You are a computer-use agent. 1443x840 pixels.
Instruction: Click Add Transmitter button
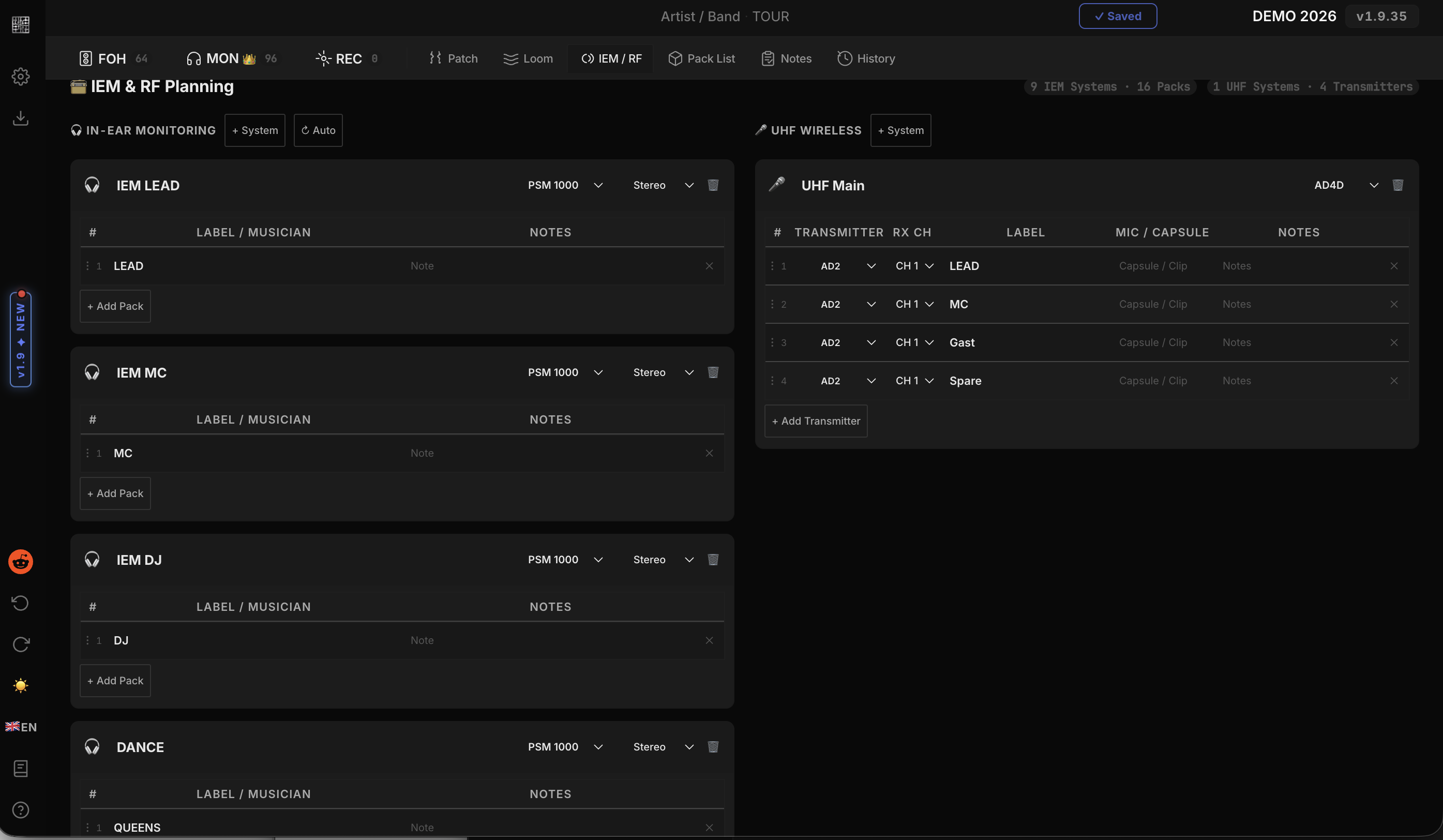[816, 421]
